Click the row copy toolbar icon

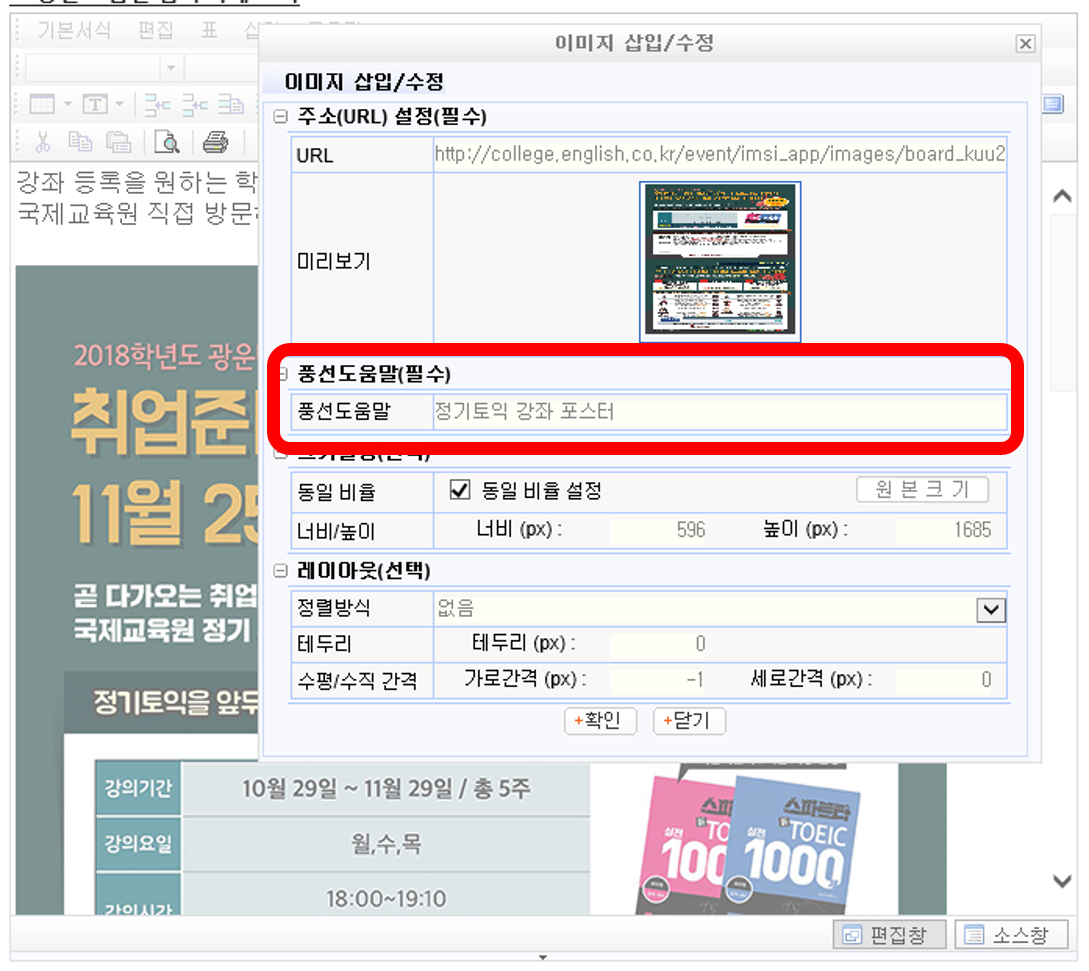click(x=231, y=104)
